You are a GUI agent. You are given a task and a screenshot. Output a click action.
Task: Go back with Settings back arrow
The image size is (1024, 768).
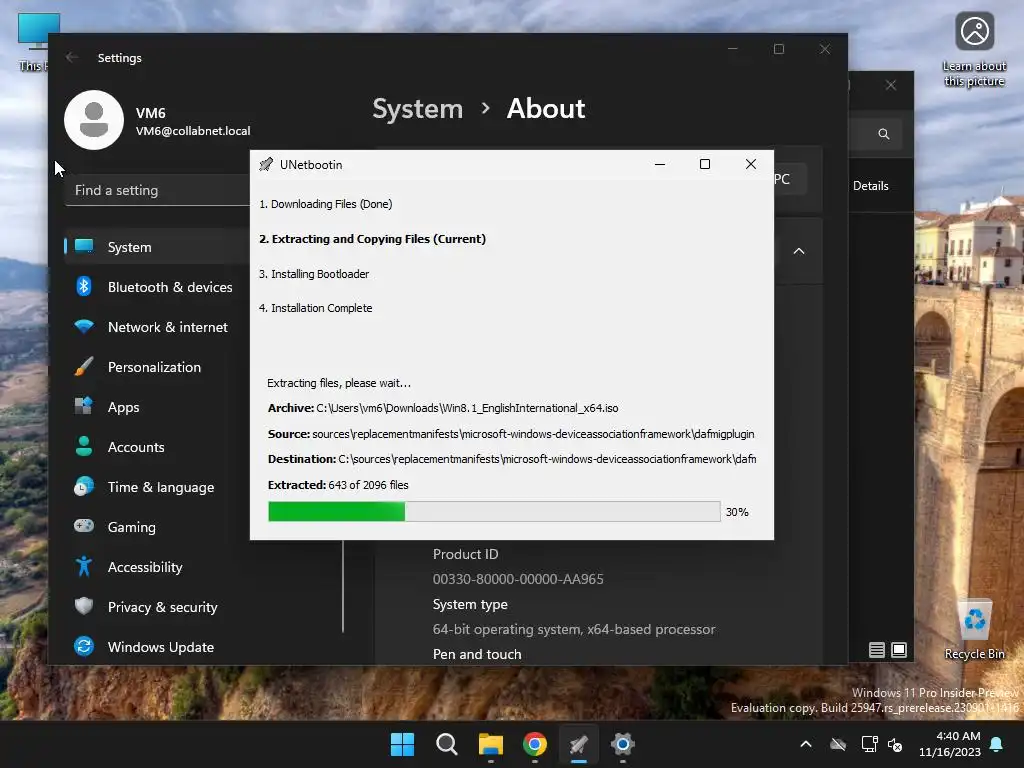coord(72,57)
